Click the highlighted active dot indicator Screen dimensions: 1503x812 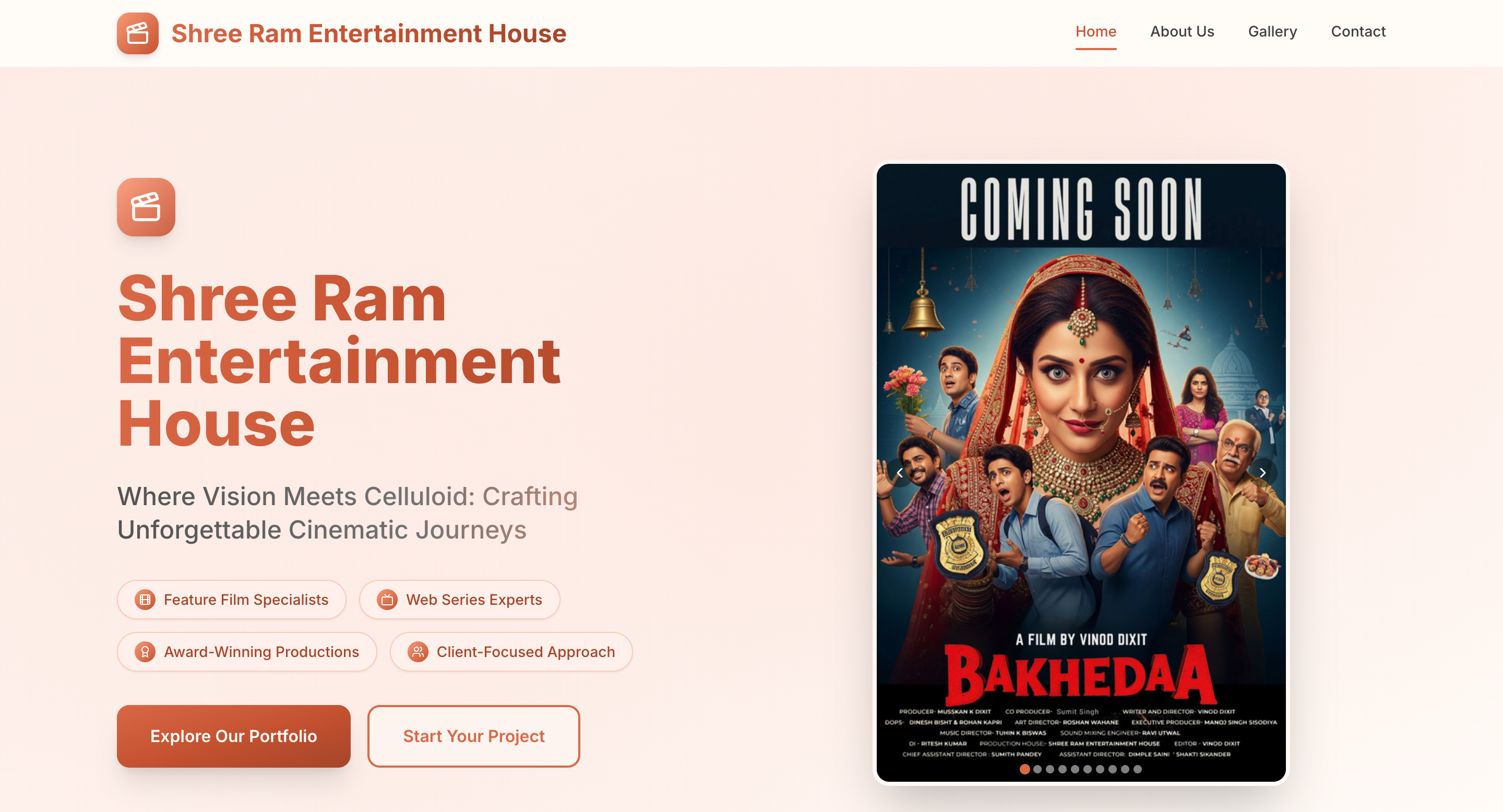[1024, 770]
